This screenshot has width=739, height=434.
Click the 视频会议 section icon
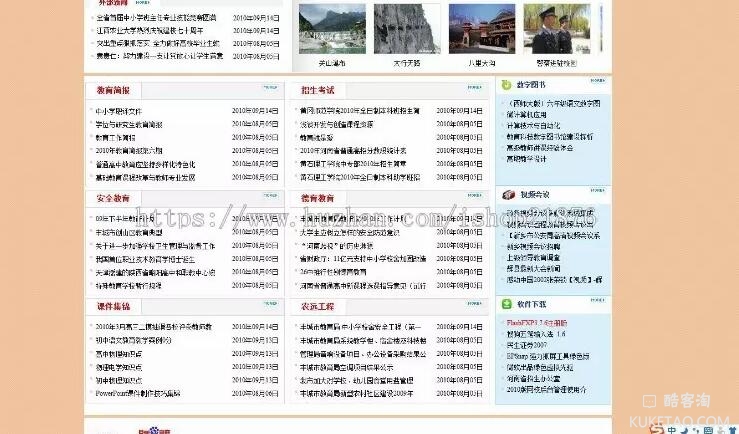click(x=507, y=195)
